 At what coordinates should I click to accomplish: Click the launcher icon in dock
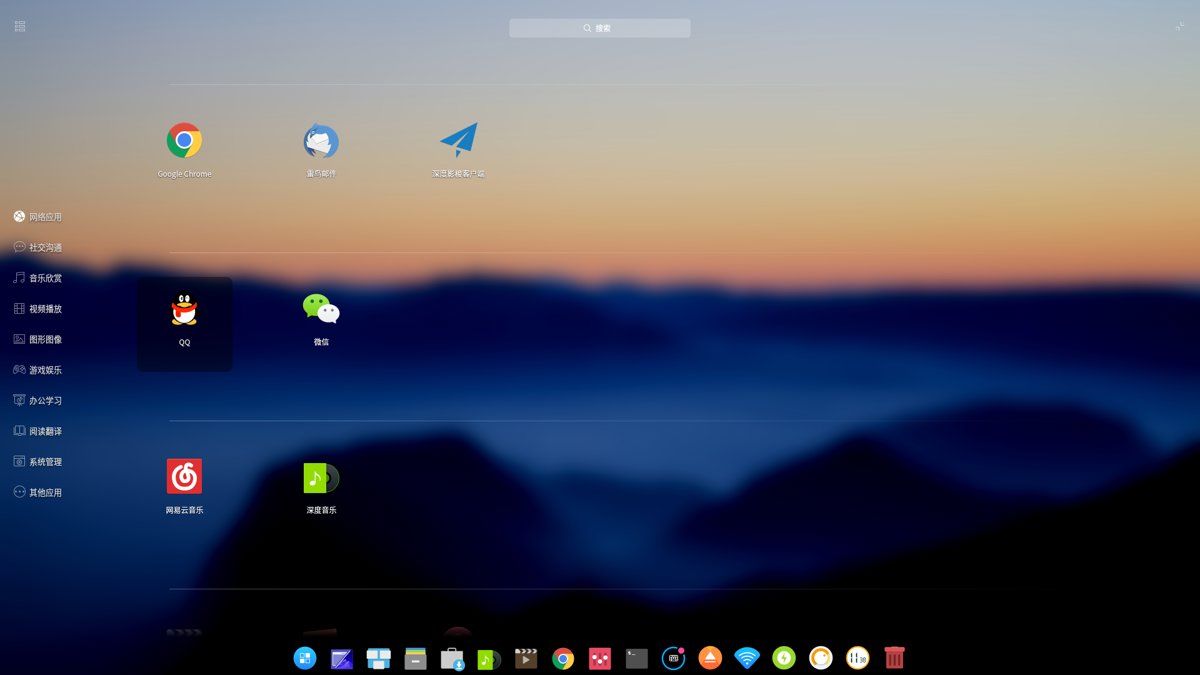(305, 658)
